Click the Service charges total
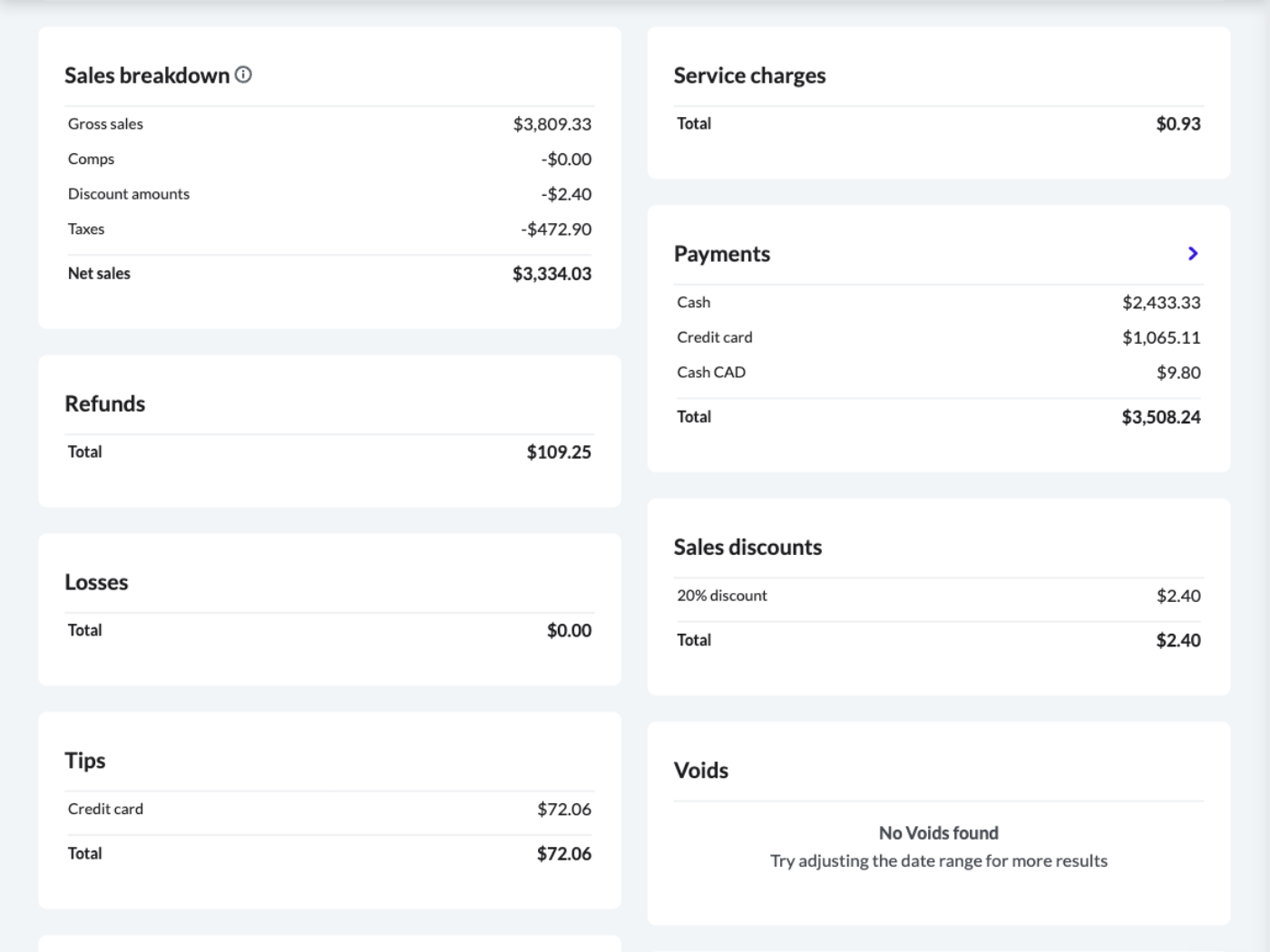The width and height of the screenshot is (1270, 952). click(1178, 122)
